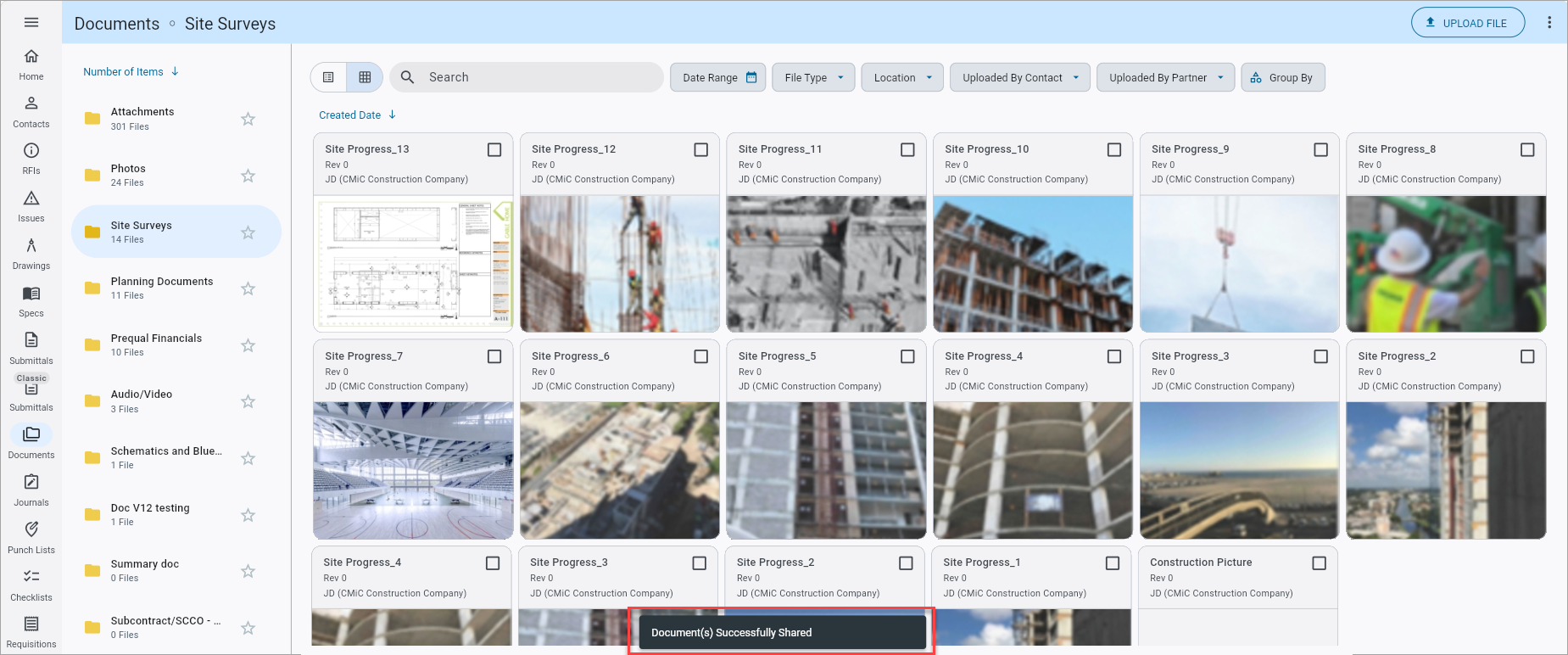Click into the Search field
The width and height of the screenshot is (1568, 655).
tap(526, 77)
